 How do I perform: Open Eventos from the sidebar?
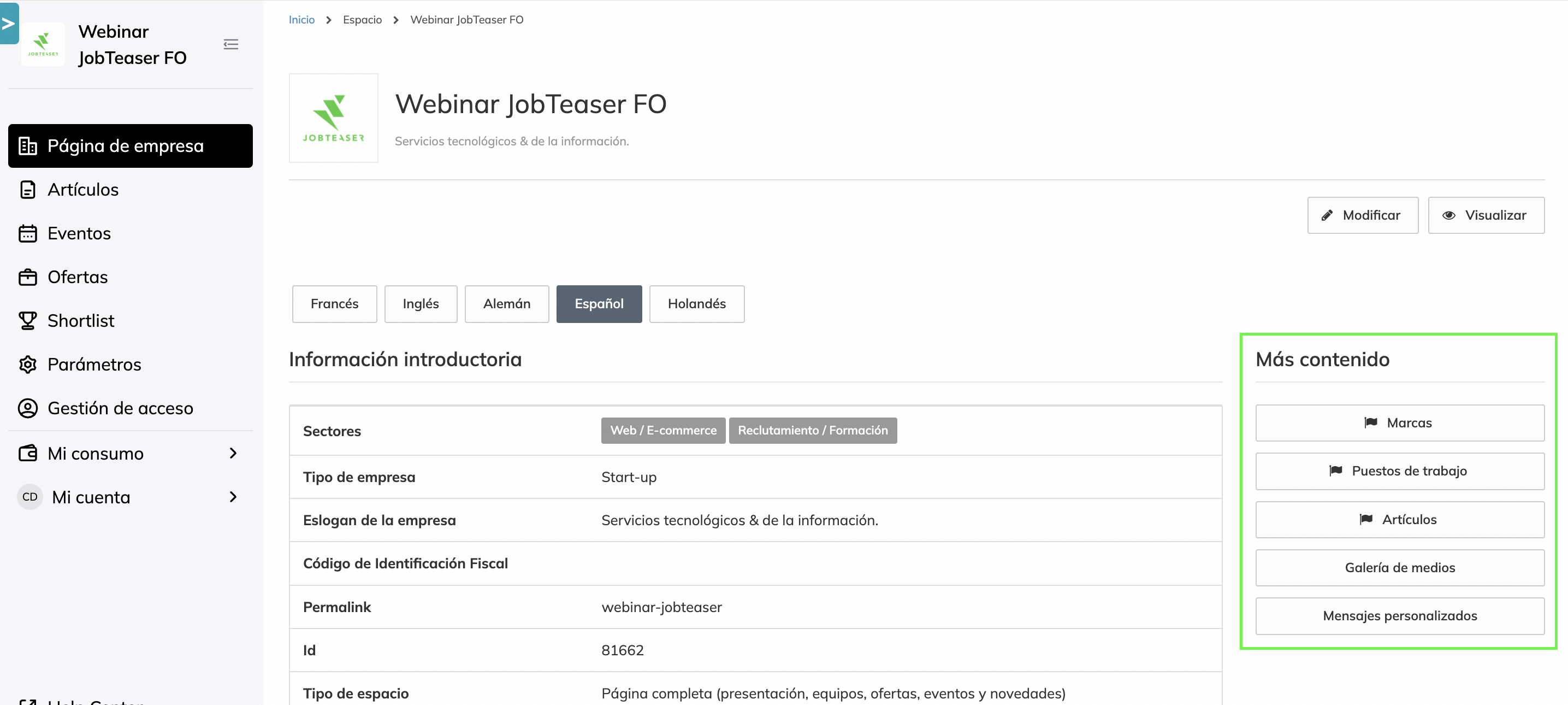pos(131,233)
